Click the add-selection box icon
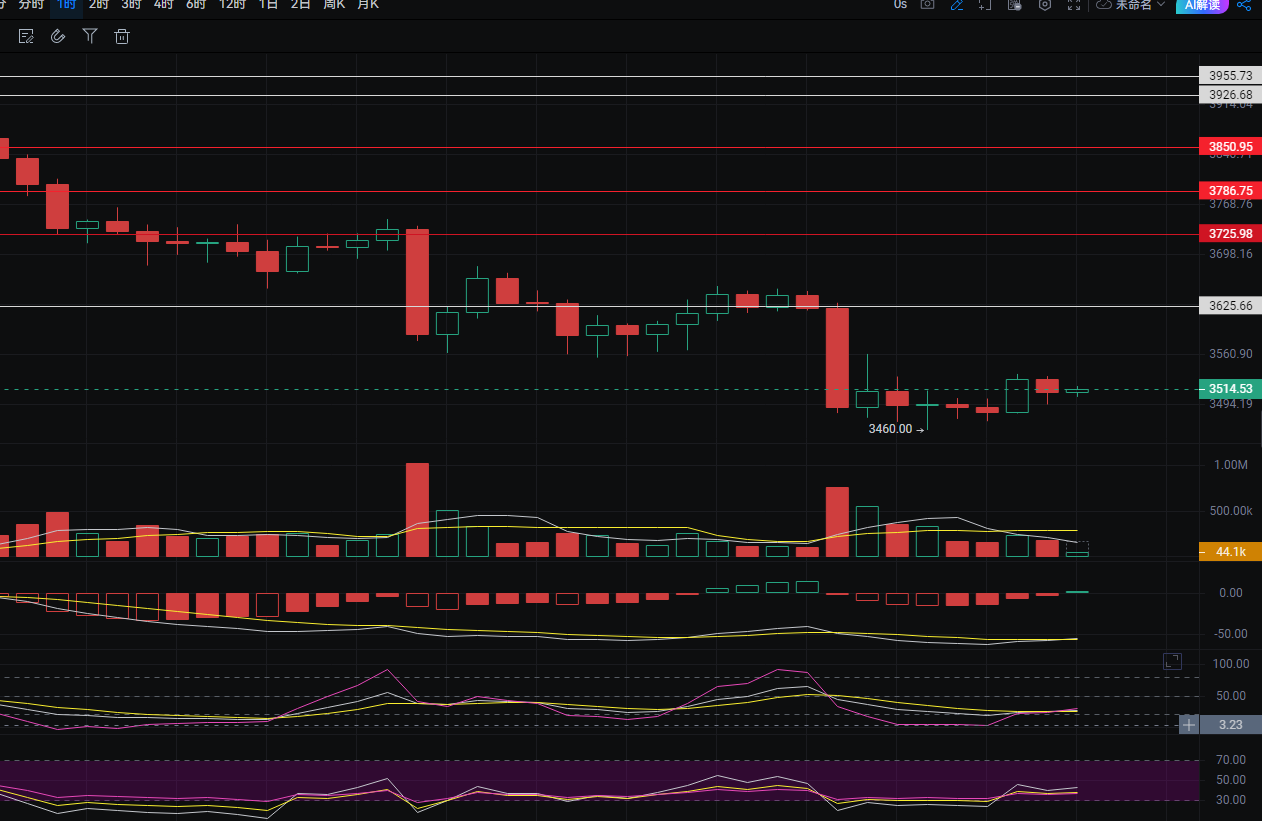This screenshot has height=821, width=1262. pos(985,5)
